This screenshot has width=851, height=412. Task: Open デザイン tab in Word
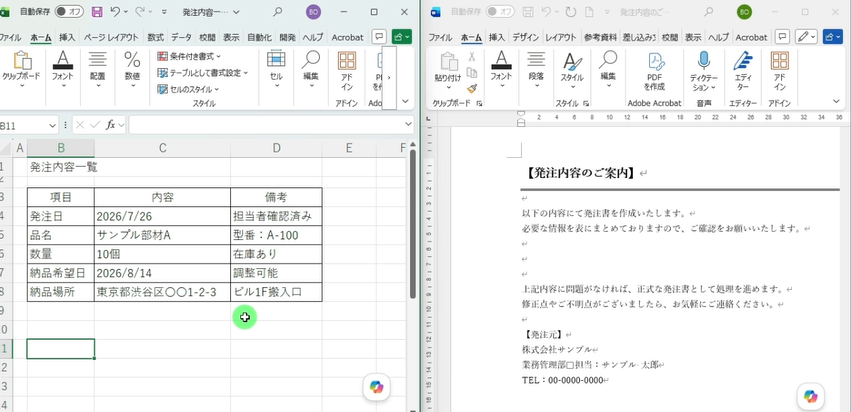tap(525, 37)
